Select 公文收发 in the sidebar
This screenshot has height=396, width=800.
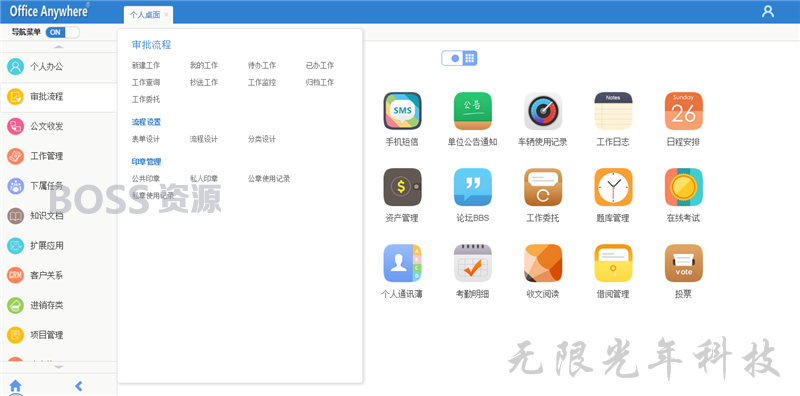point(59,126)
